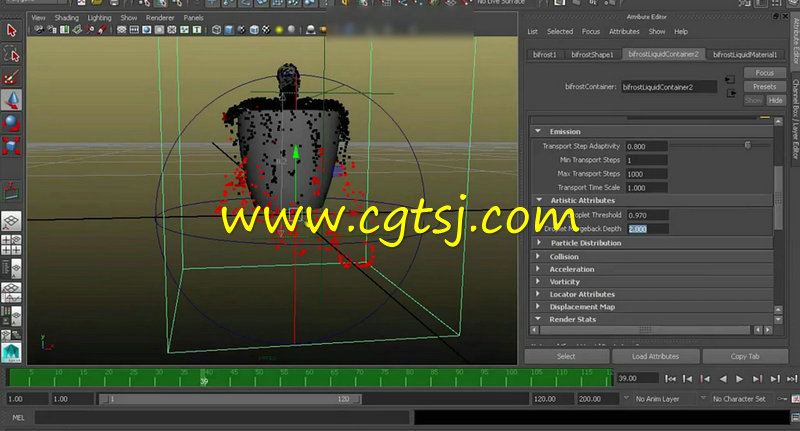This screenshot has width=800, height=431.
Task: Go to start of playback range
Action: [x=670, y=378]
